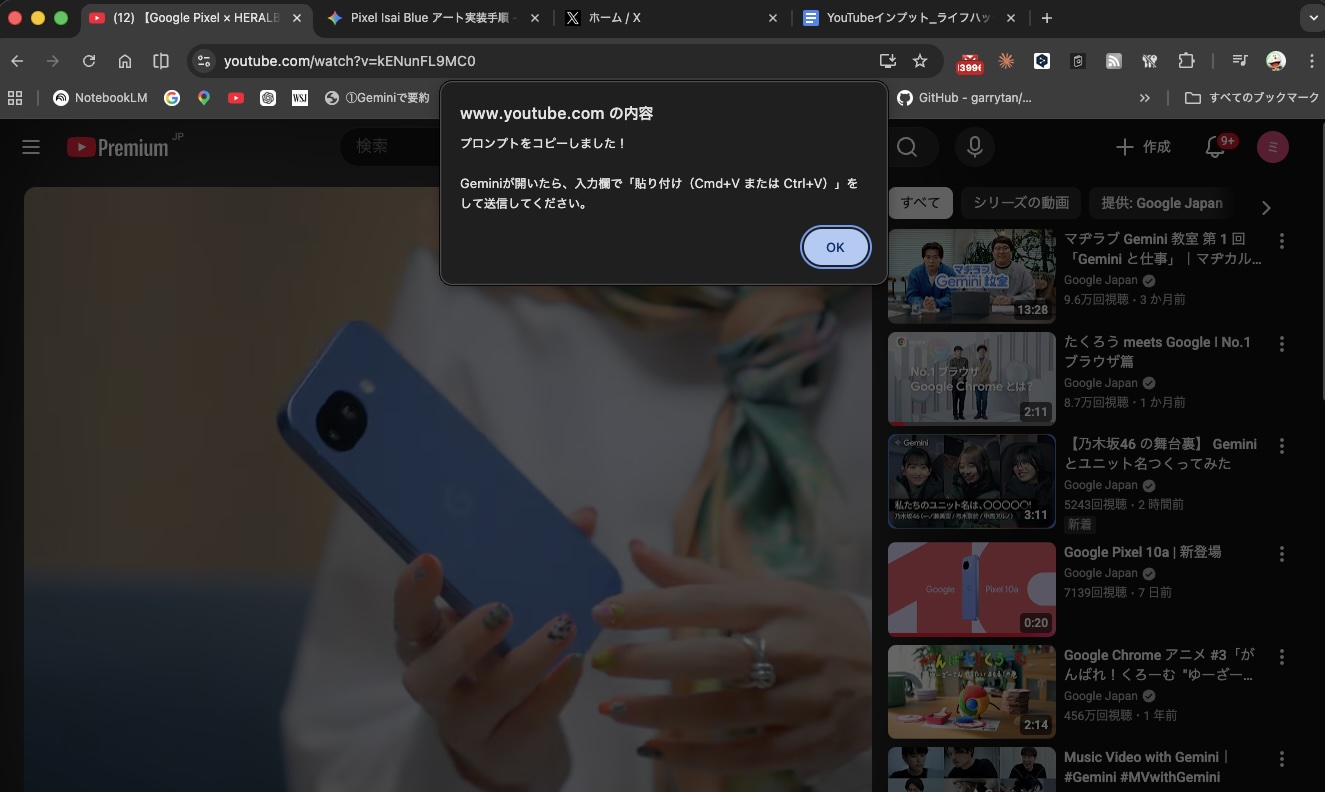This screenshot has height=792, width=1325.
Task: Open the NotebookLM bookmark
Action: pyautogui.click(x=100, y=98)
